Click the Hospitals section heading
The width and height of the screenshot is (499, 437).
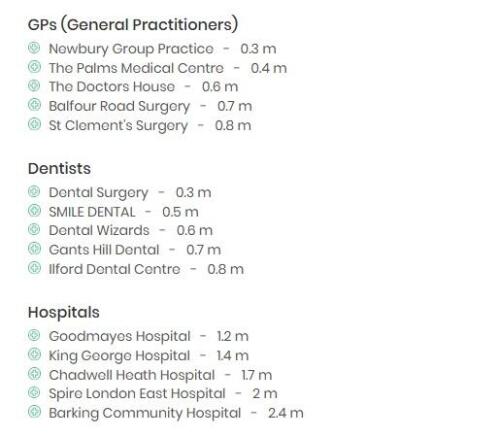pyautogui.click(x=64, y=313)
